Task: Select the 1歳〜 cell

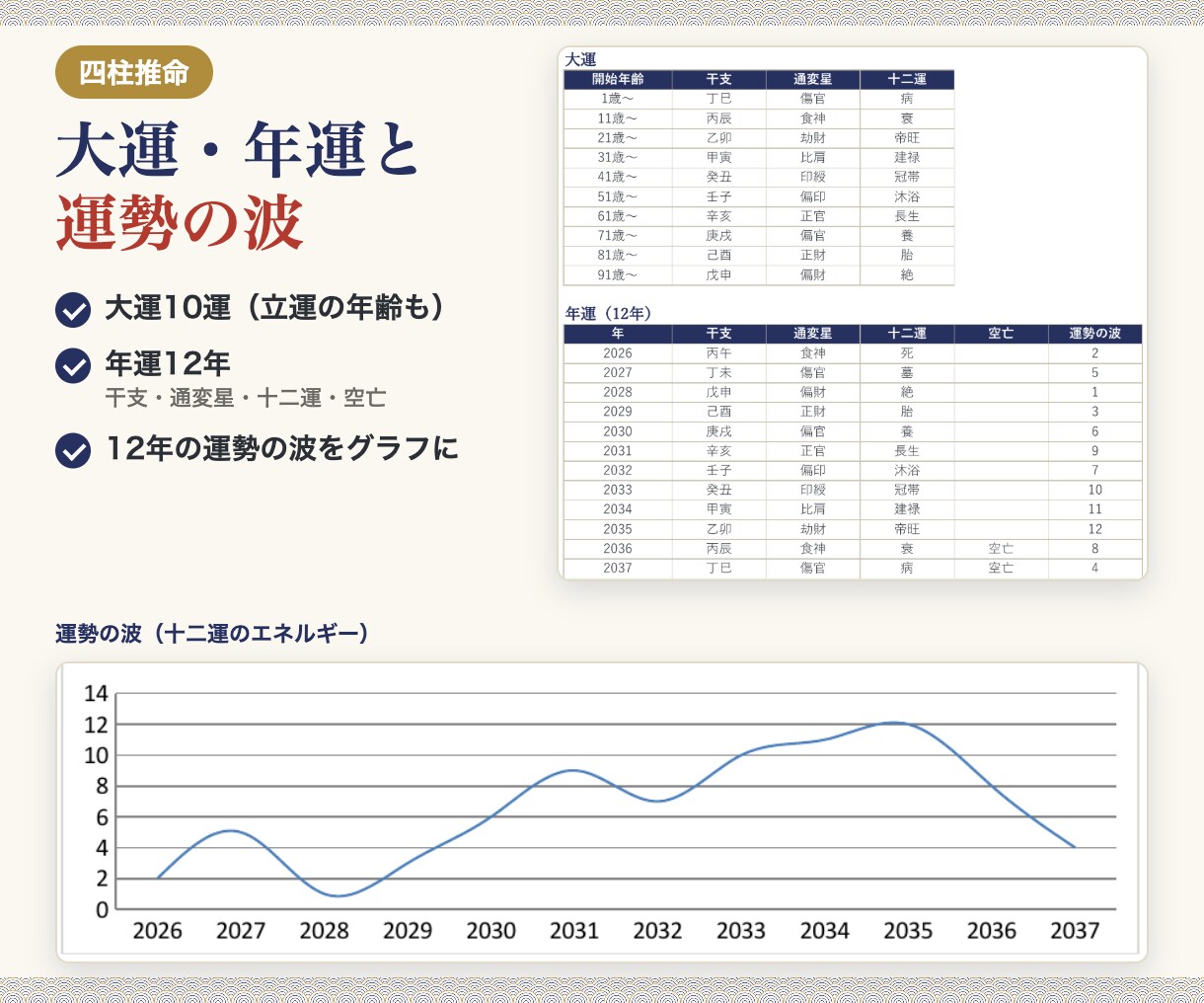Action: (x=618, y=99)
